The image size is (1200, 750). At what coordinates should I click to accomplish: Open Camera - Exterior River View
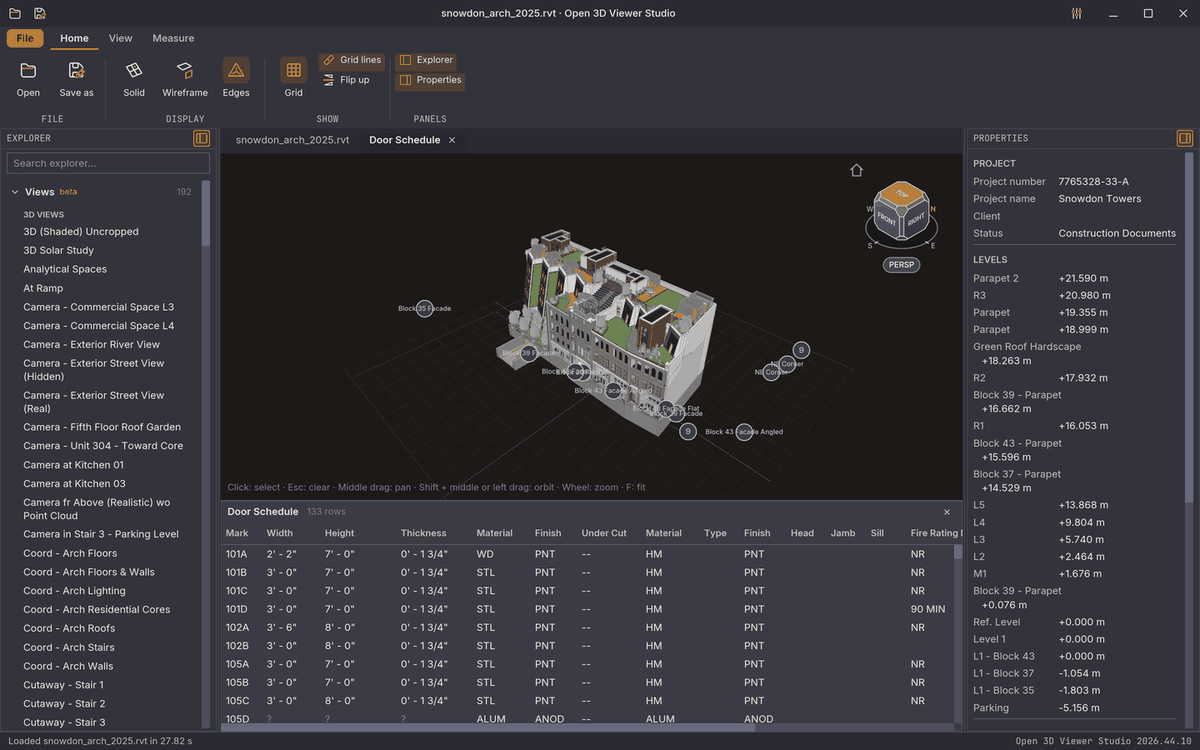92,344
